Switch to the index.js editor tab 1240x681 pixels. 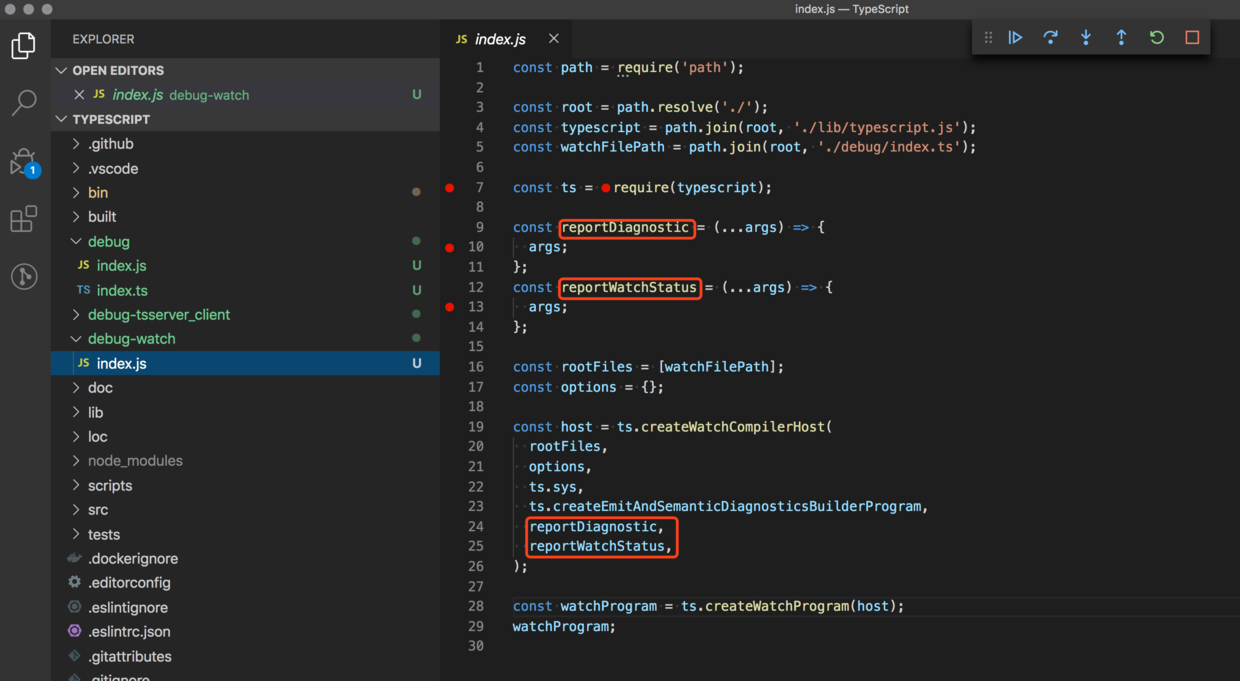pos(500,39)
